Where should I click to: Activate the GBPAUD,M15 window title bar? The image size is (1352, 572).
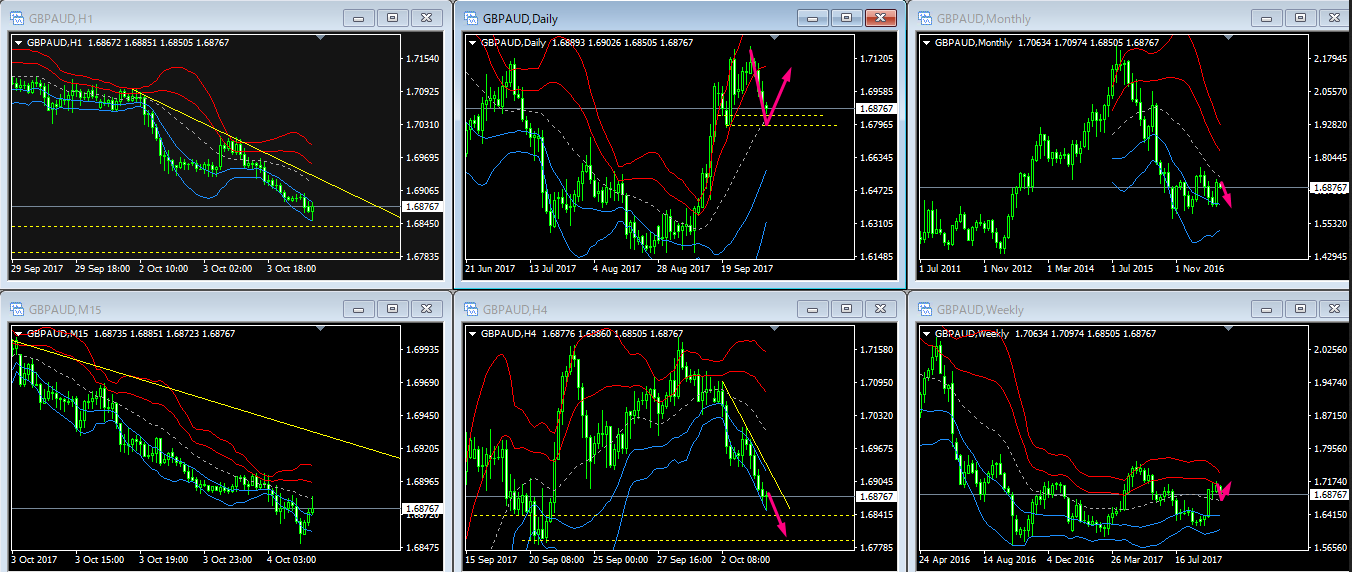200,309
